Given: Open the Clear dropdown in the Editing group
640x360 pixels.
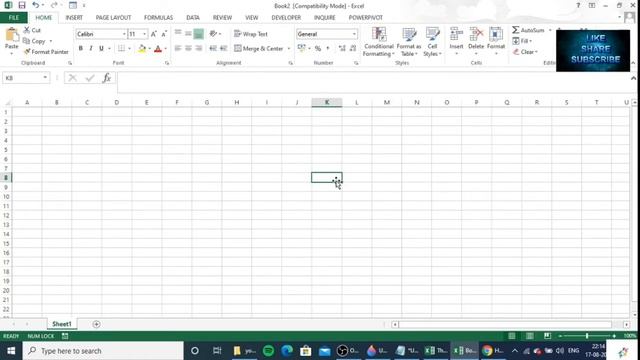Looking at the screenshot, I should pyautogui.click(x=525, y=52).
